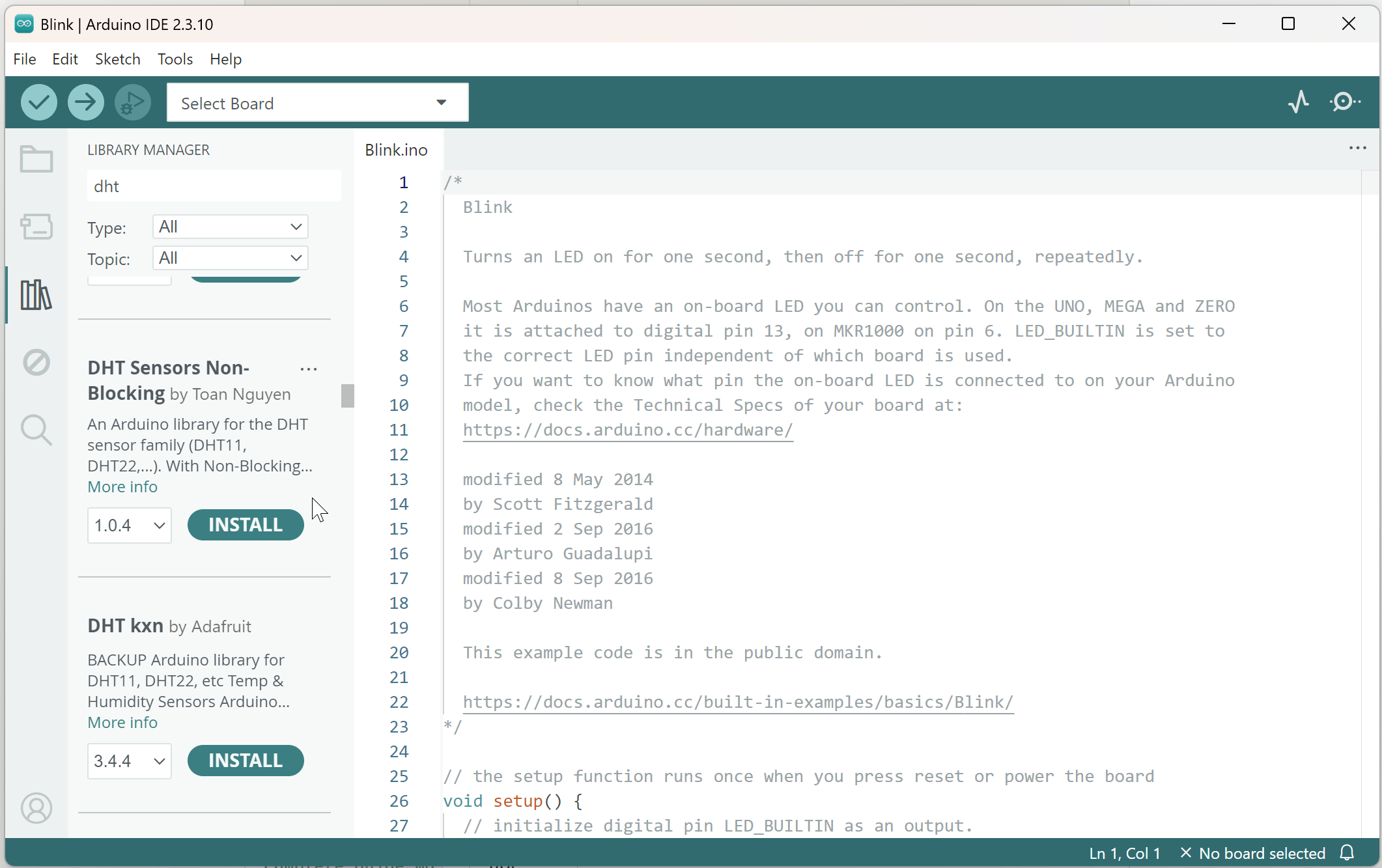Start debugging with the debug icon
The width and height of the screenshot is (1382, 868).
click(133, 102)
